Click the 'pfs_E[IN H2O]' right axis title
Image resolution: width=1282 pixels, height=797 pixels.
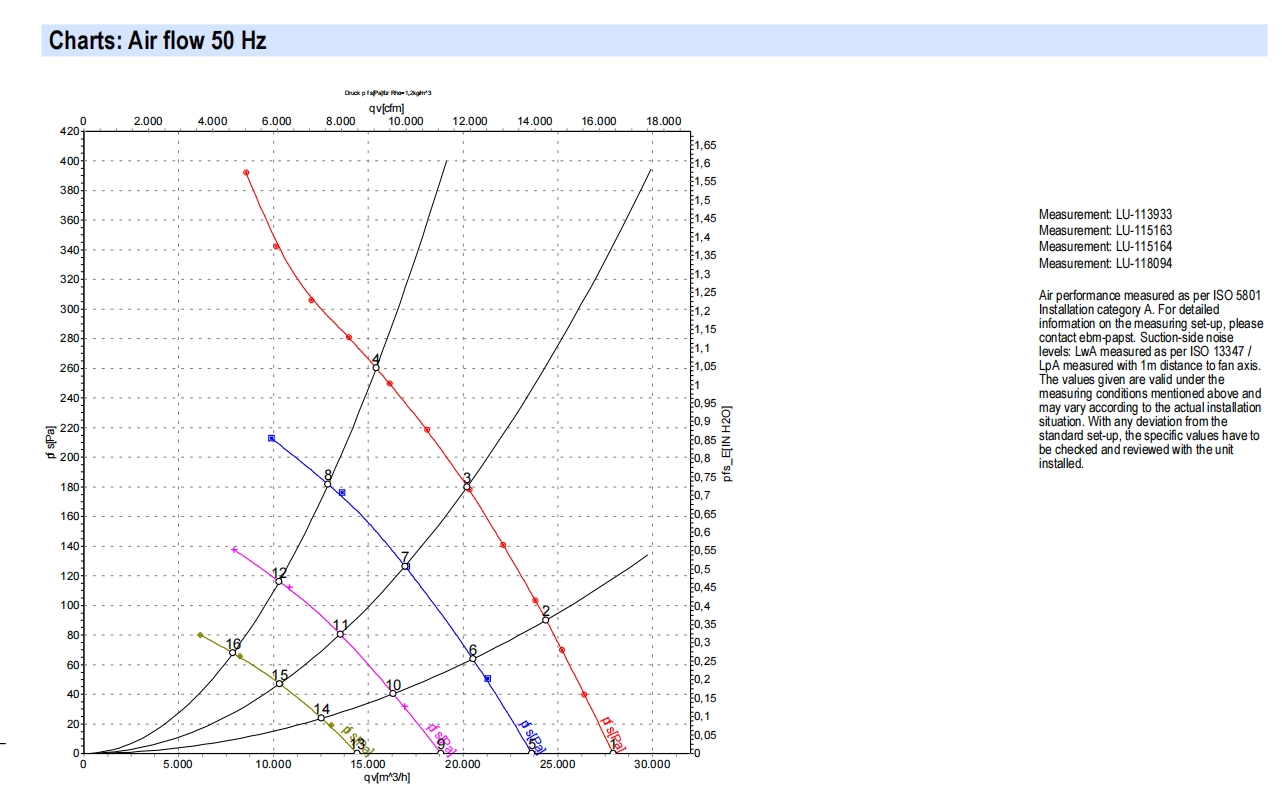pos(728,444)
